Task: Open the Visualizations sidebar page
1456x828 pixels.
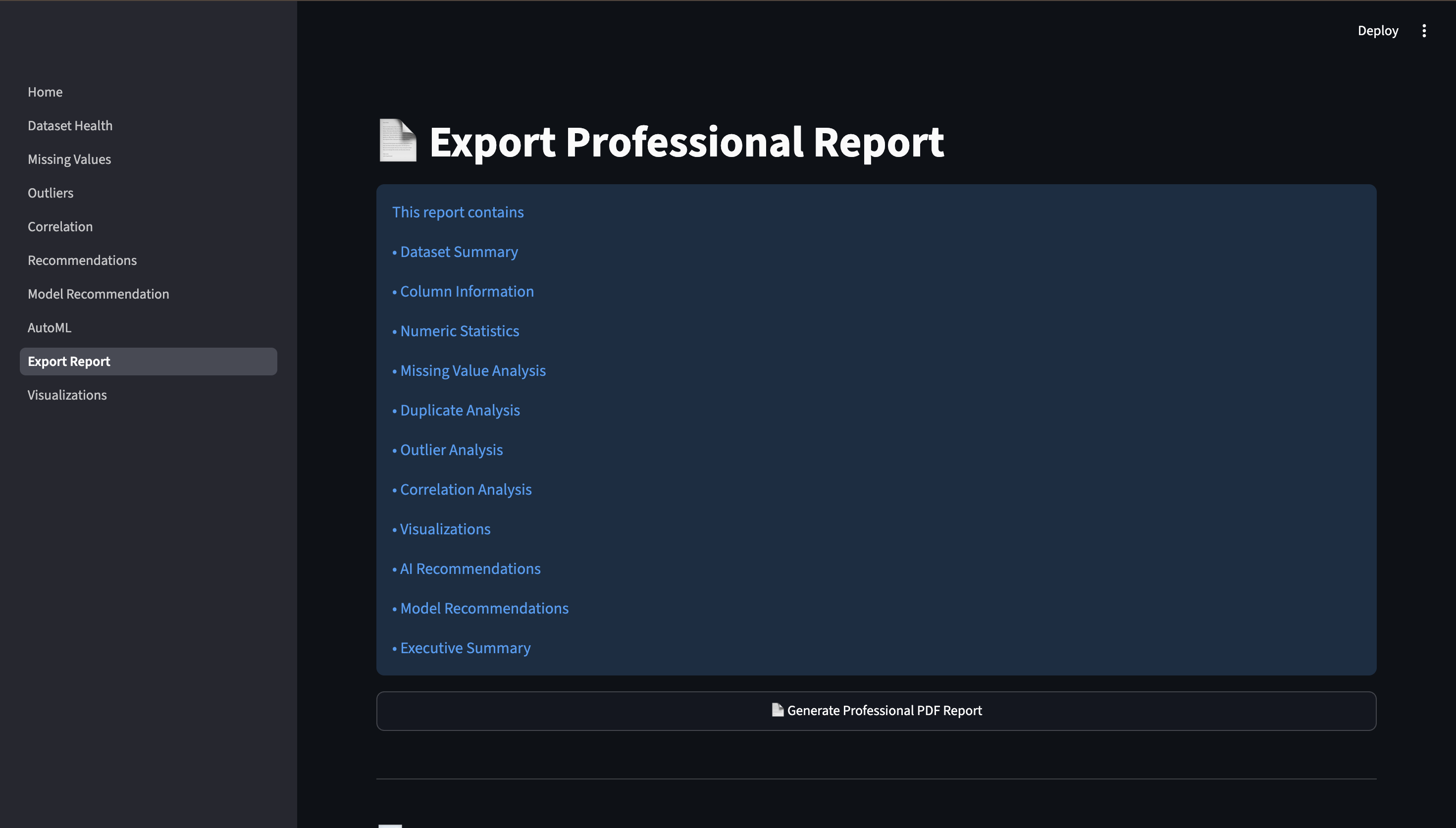Action: point(149,395)
